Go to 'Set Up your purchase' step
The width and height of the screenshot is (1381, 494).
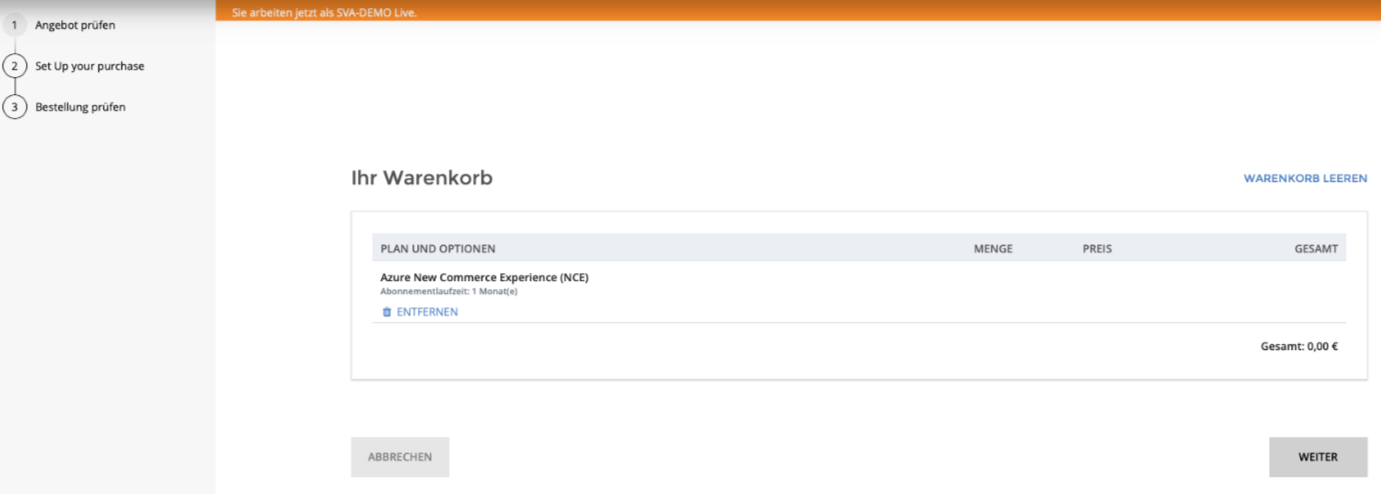click(90, 66)
